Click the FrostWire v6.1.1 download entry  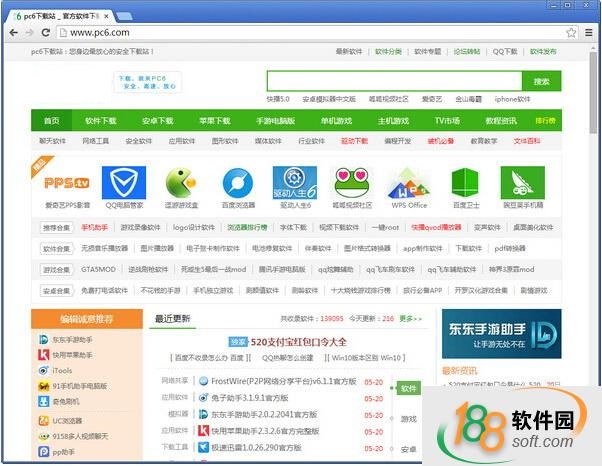(x=283, y=381)
